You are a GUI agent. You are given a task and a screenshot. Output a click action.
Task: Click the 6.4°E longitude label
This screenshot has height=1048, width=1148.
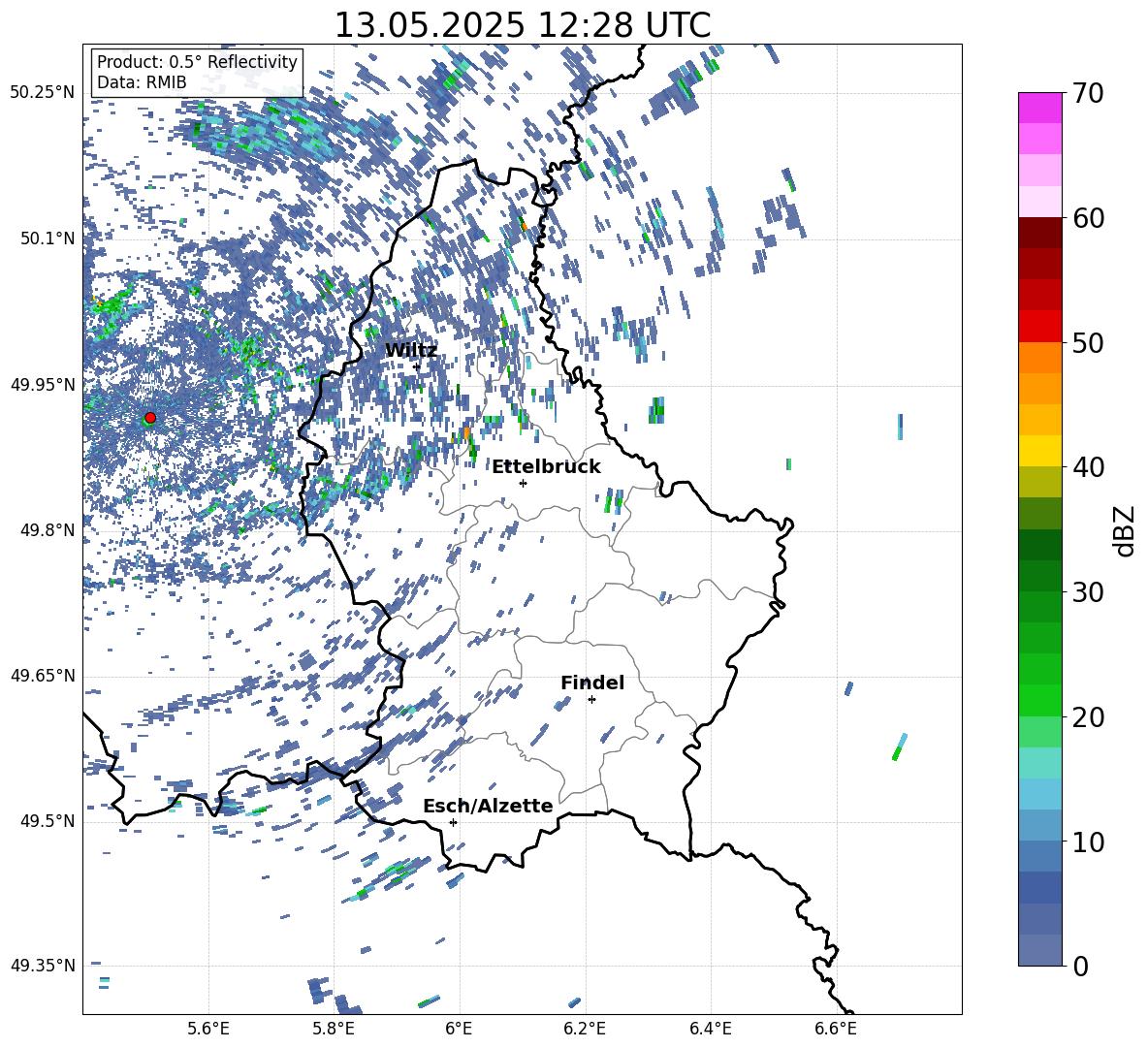tap(711, 1029)
